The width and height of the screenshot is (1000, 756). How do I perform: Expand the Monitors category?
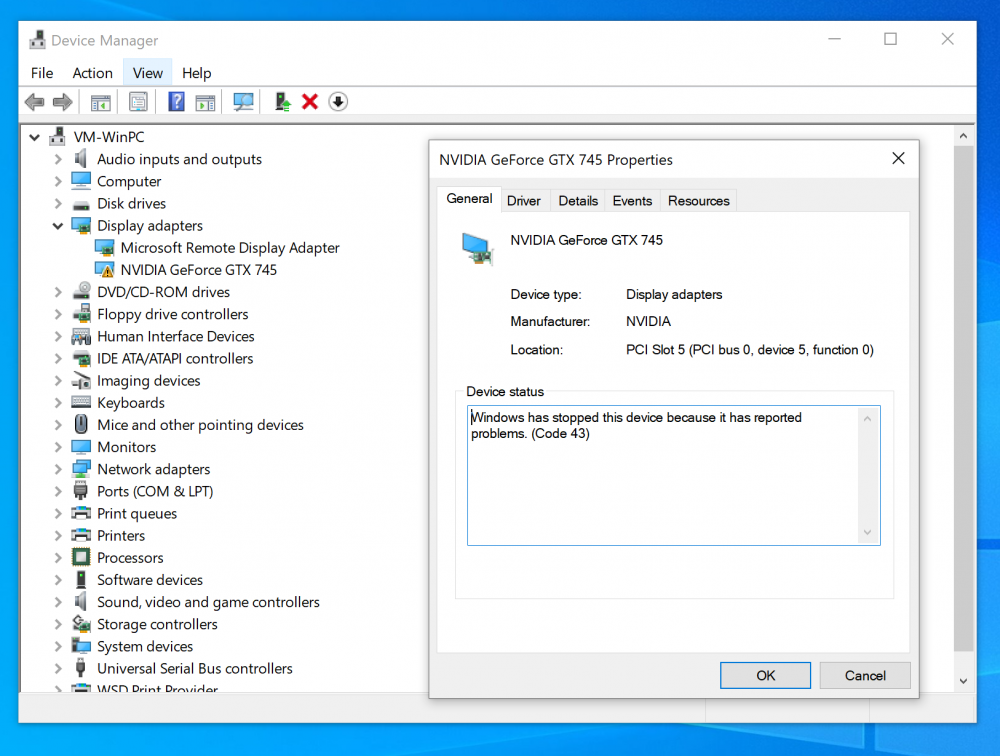pos(58,447)
